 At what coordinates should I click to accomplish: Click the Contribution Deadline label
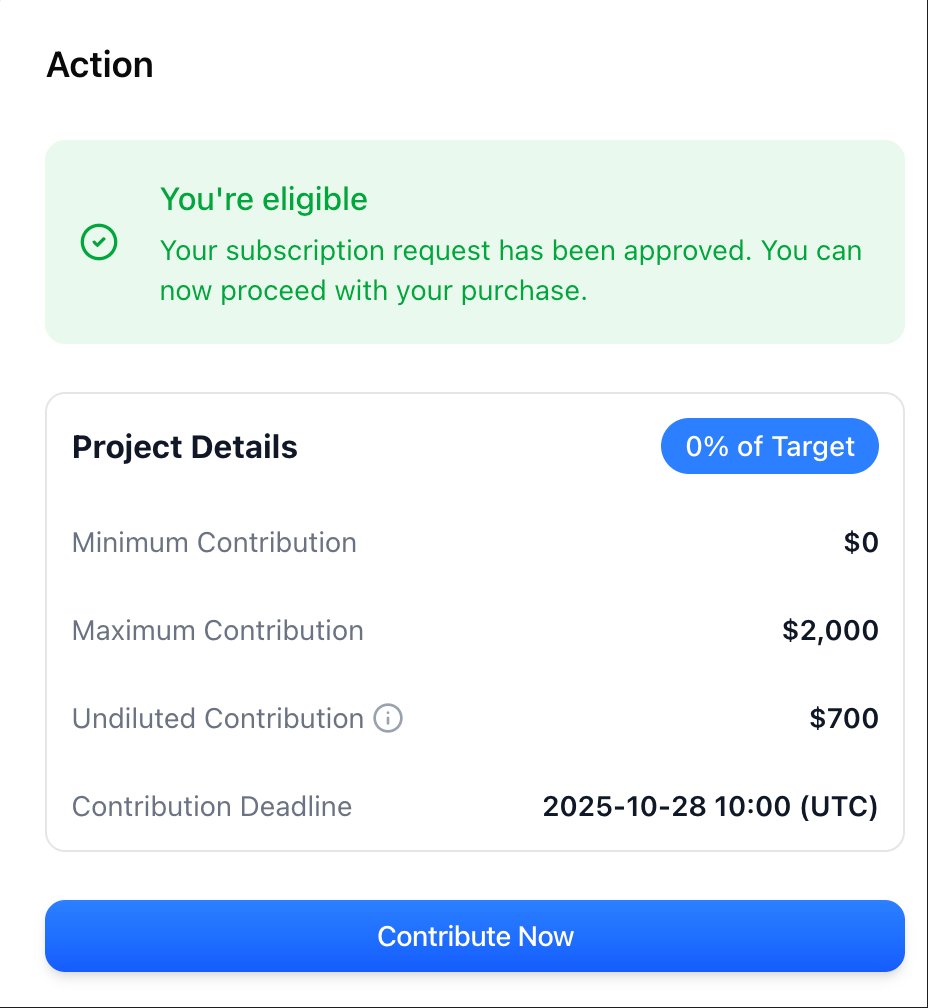click(x=212, y=806)
